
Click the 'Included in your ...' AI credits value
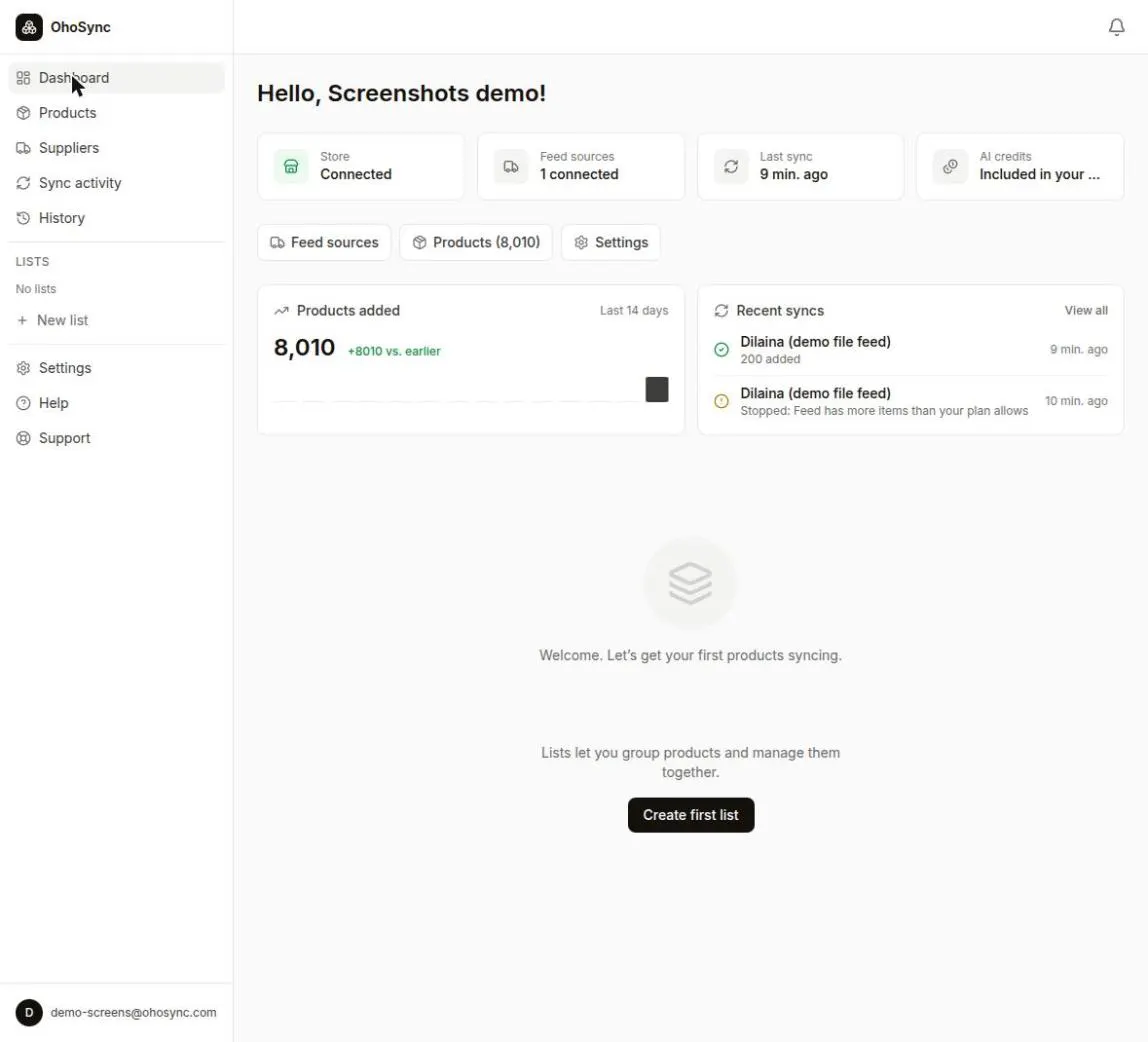point(1040,174)
